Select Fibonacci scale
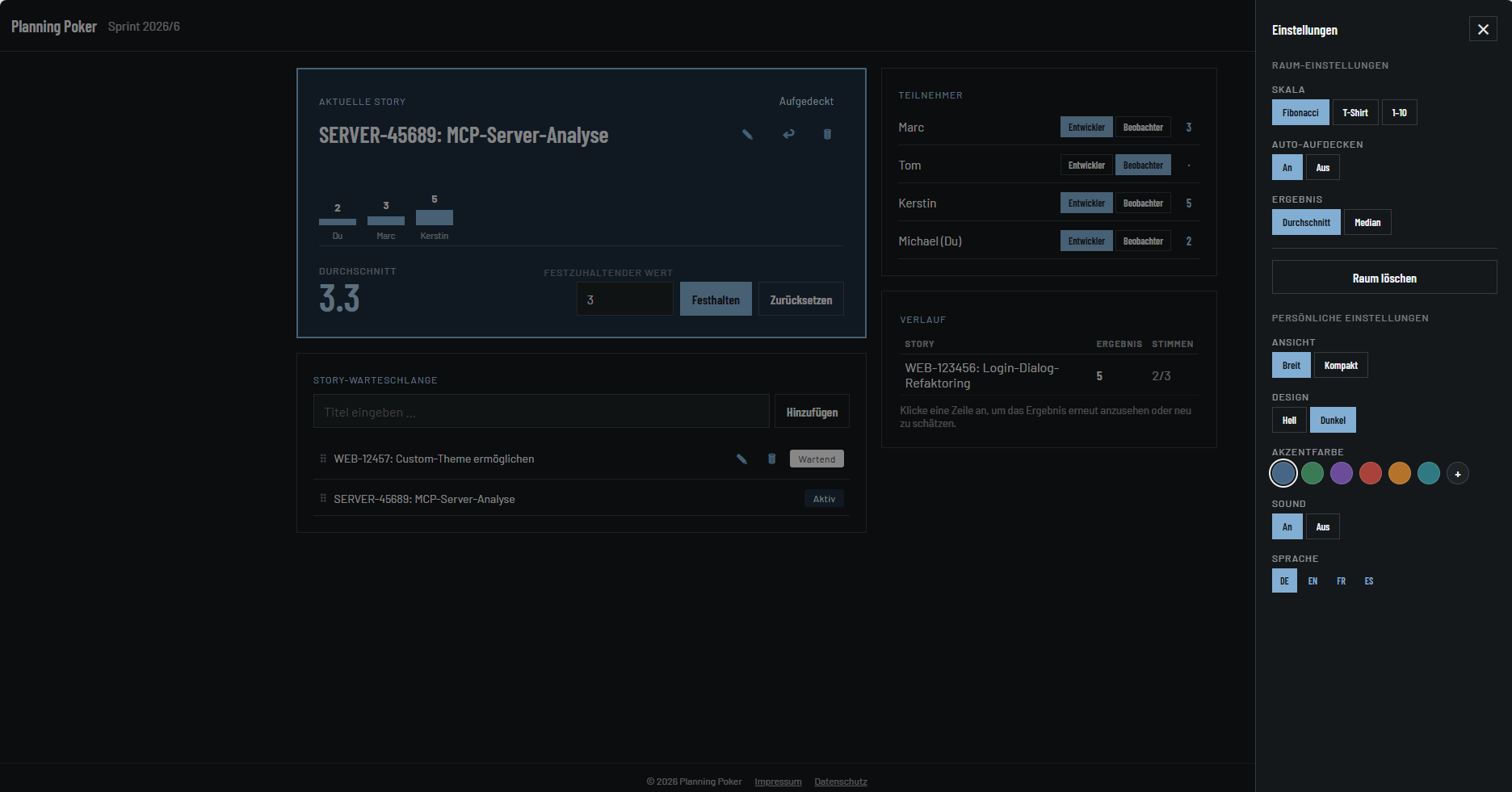The height and width of the screenshot is (792, 1512). 1300,112
